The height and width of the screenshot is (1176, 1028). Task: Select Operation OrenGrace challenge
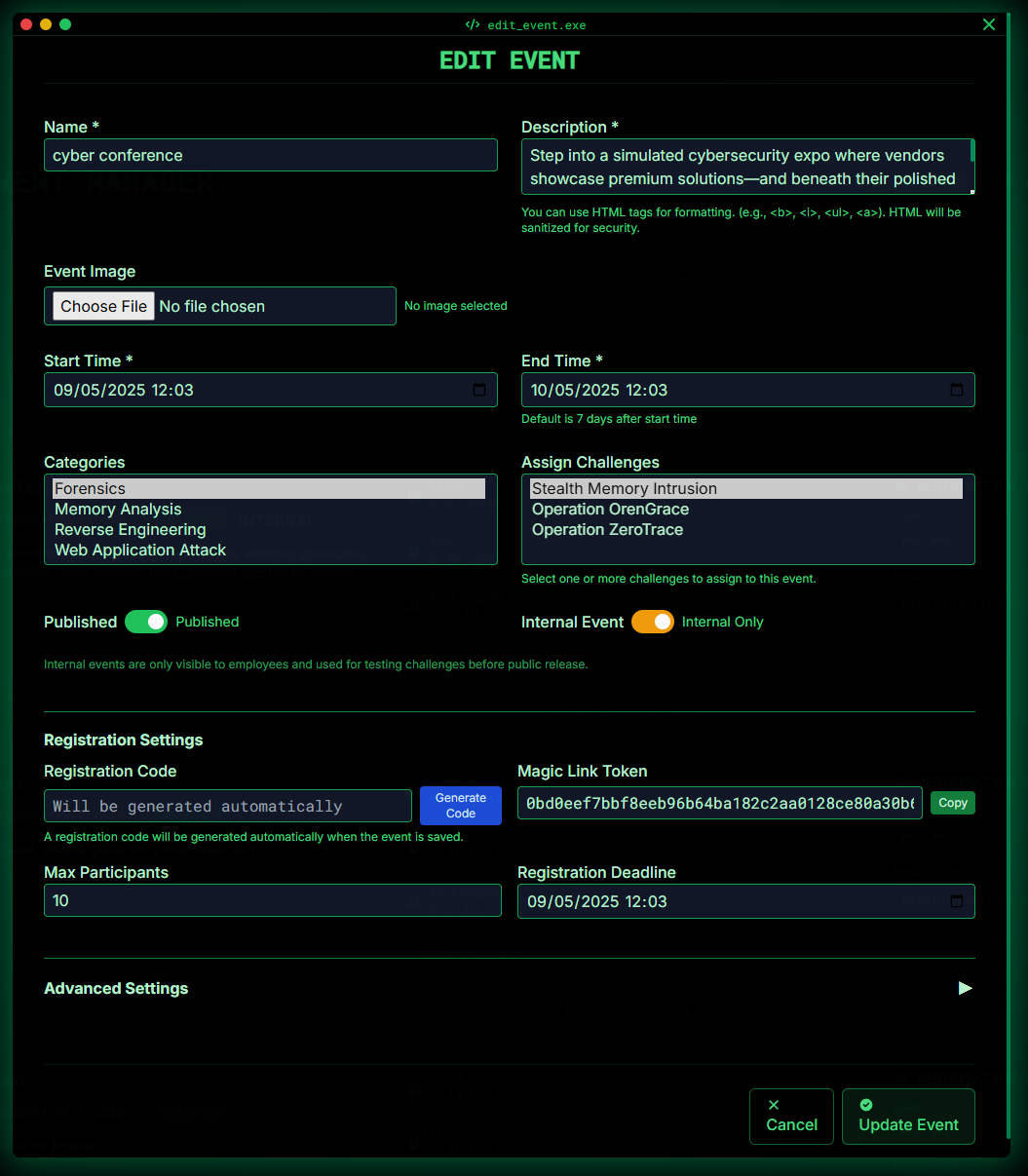point(746,509)
